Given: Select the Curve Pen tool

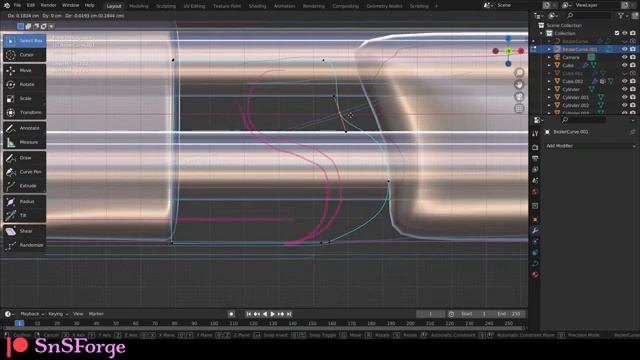Looking at the screenshot, I should tap(24, 172).
